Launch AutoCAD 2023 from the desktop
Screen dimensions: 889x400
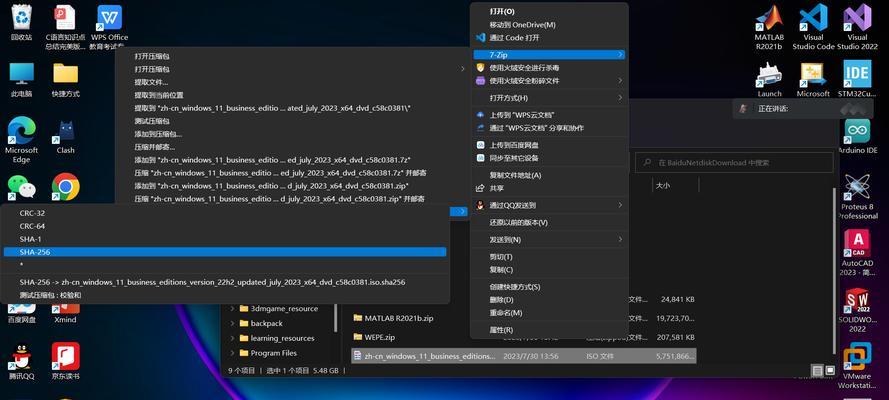click(x=857, y=252)
